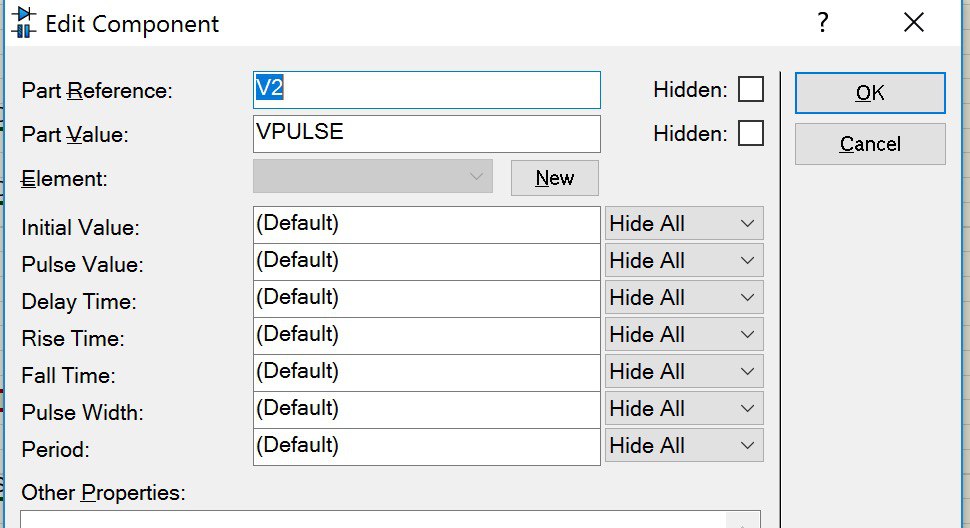Click the New element button
Screen dimensions: 970x528
pyautogui.click(x=554, y=178)
